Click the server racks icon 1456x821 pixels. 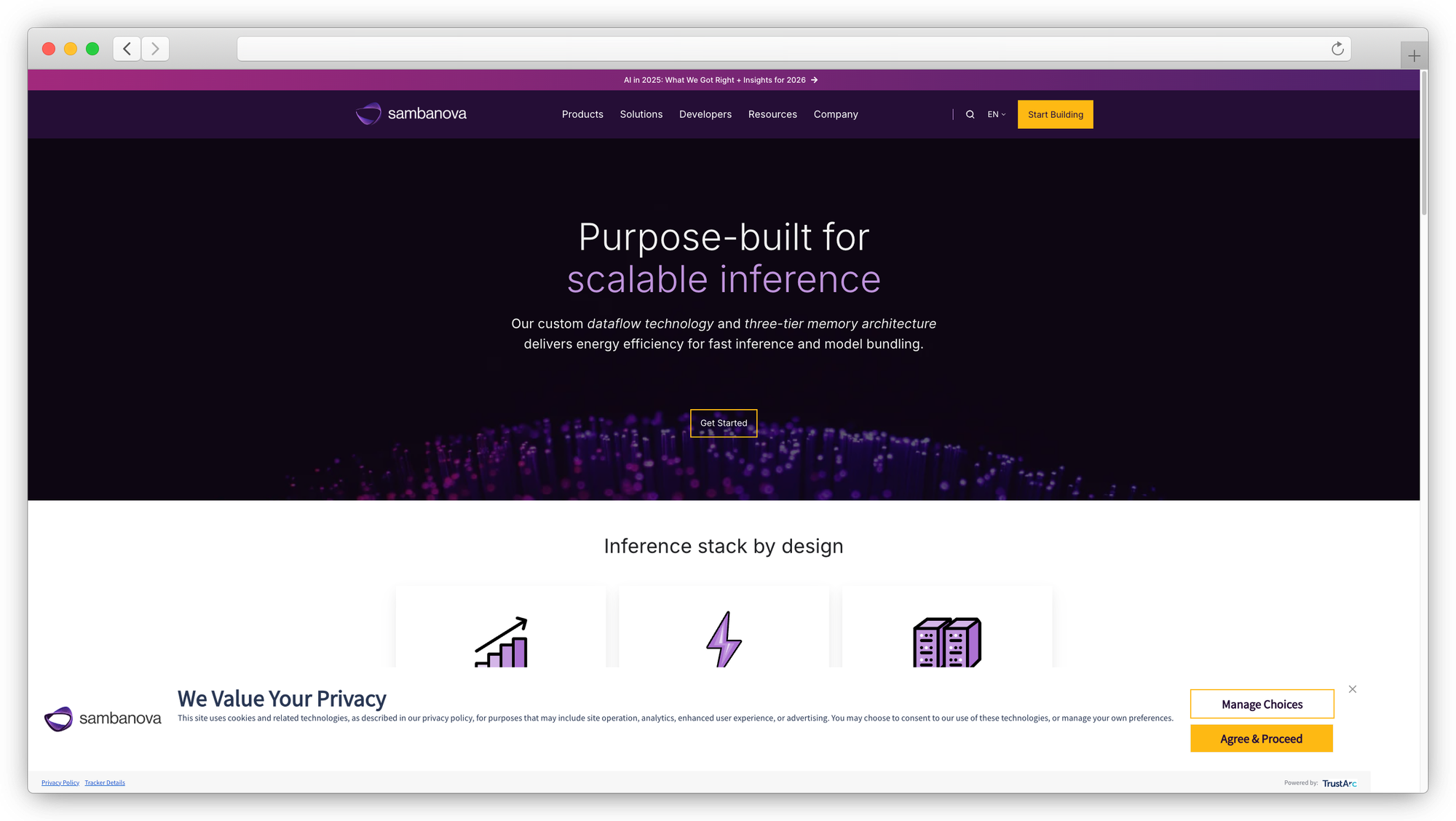coord(946,642)
